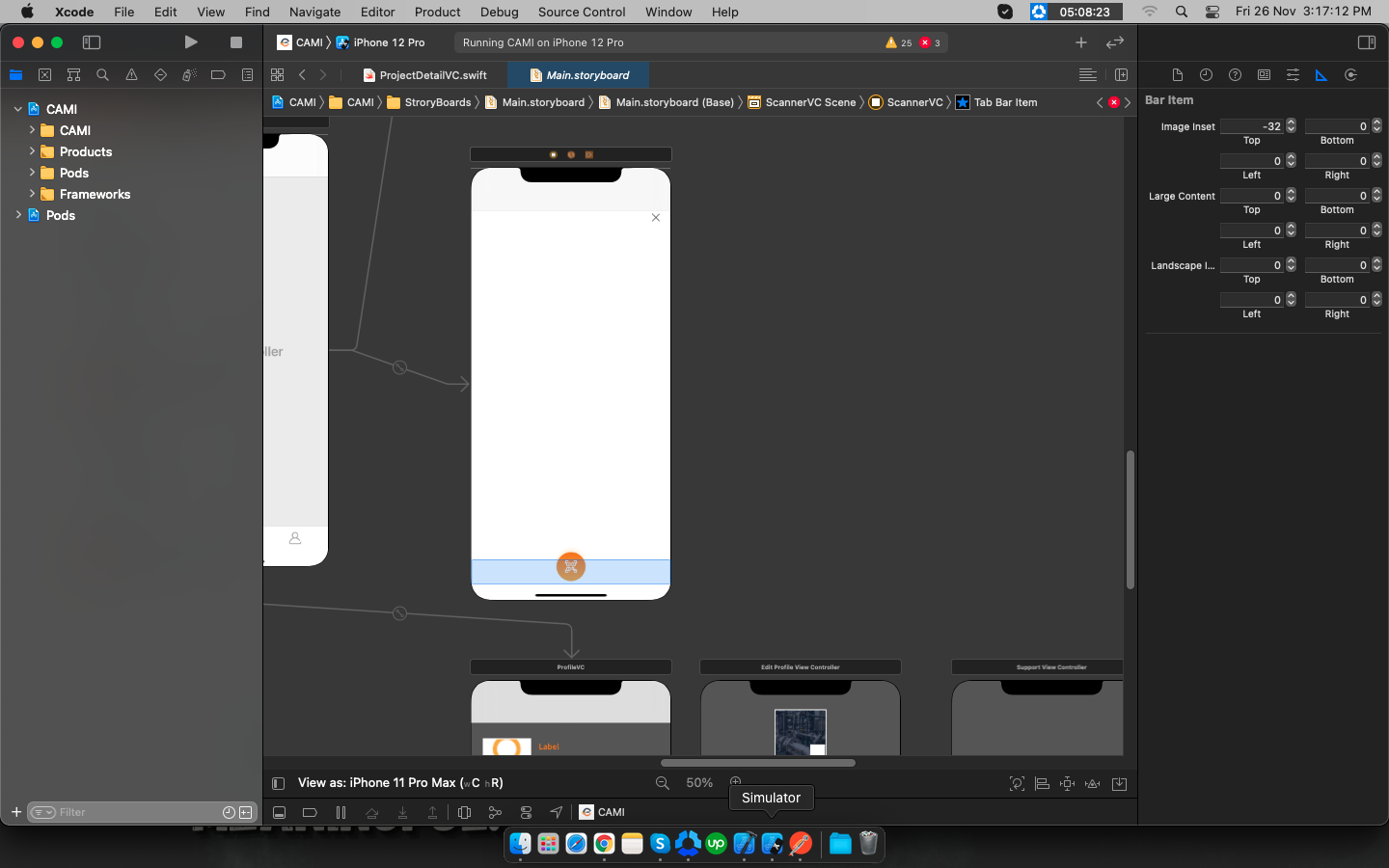
Task: Open the report navigator icon
Action: point(247,75)
